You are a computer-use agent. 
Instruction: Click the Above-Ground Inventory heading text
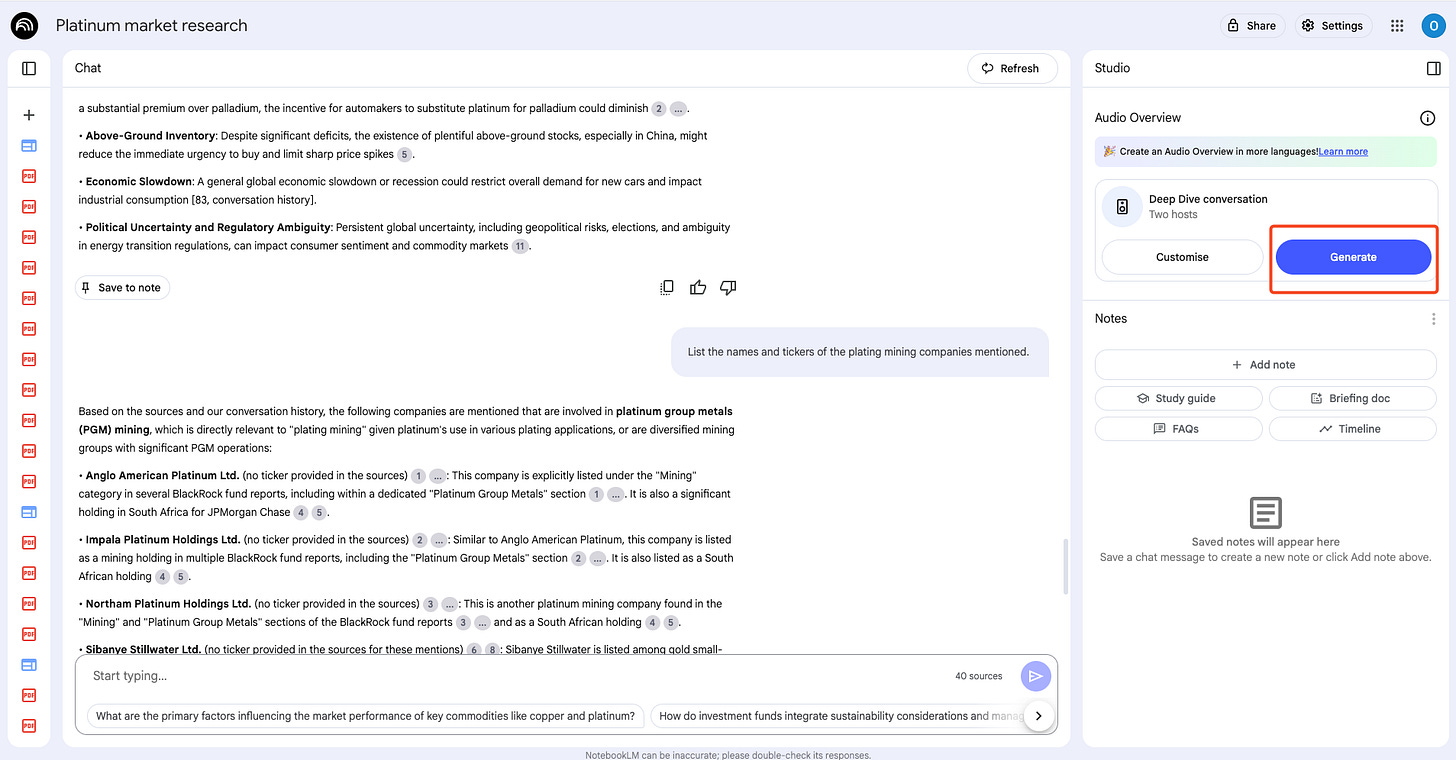click(x=150, y=136)
